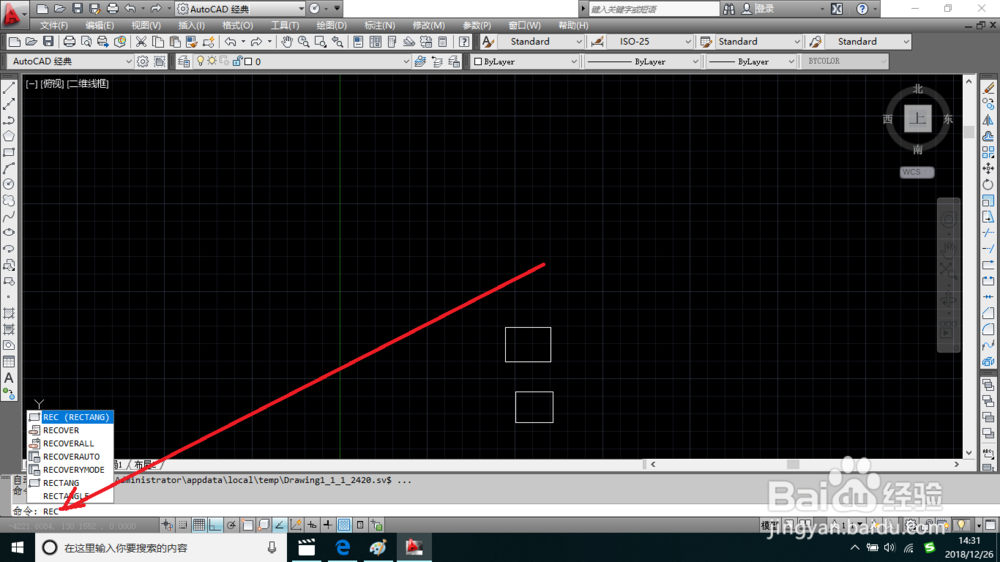Select the Spline tool

tap(9, 217)
